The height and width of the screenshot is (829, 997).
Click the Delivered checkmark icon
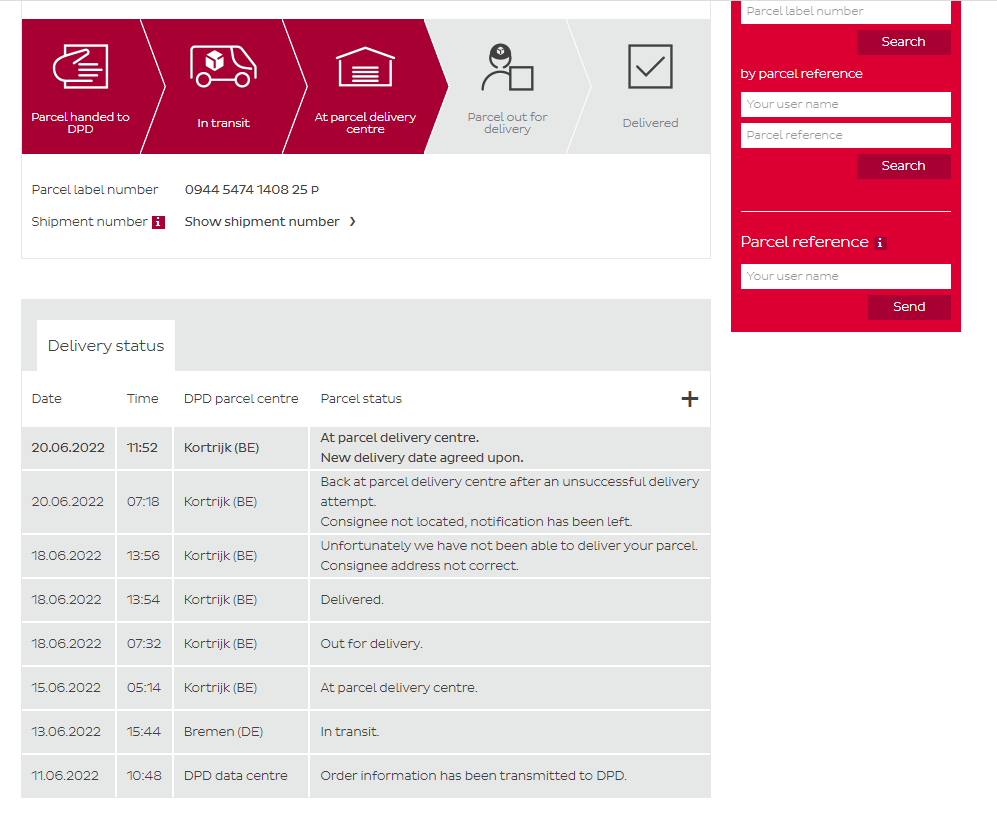(650, 67)
